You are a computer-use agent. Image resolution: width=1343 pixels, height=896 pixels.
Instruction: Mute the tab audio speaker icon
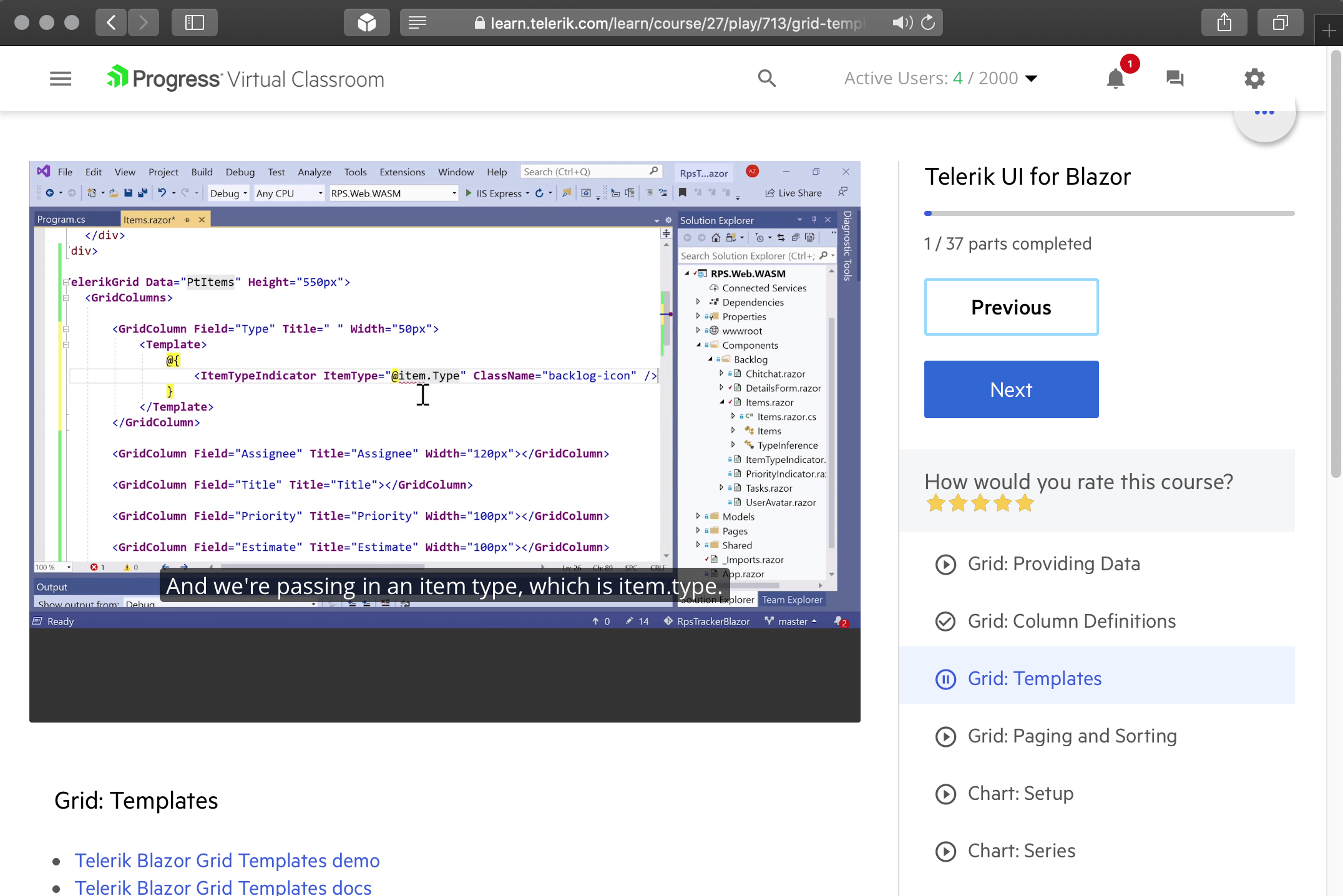pos(902,23)
